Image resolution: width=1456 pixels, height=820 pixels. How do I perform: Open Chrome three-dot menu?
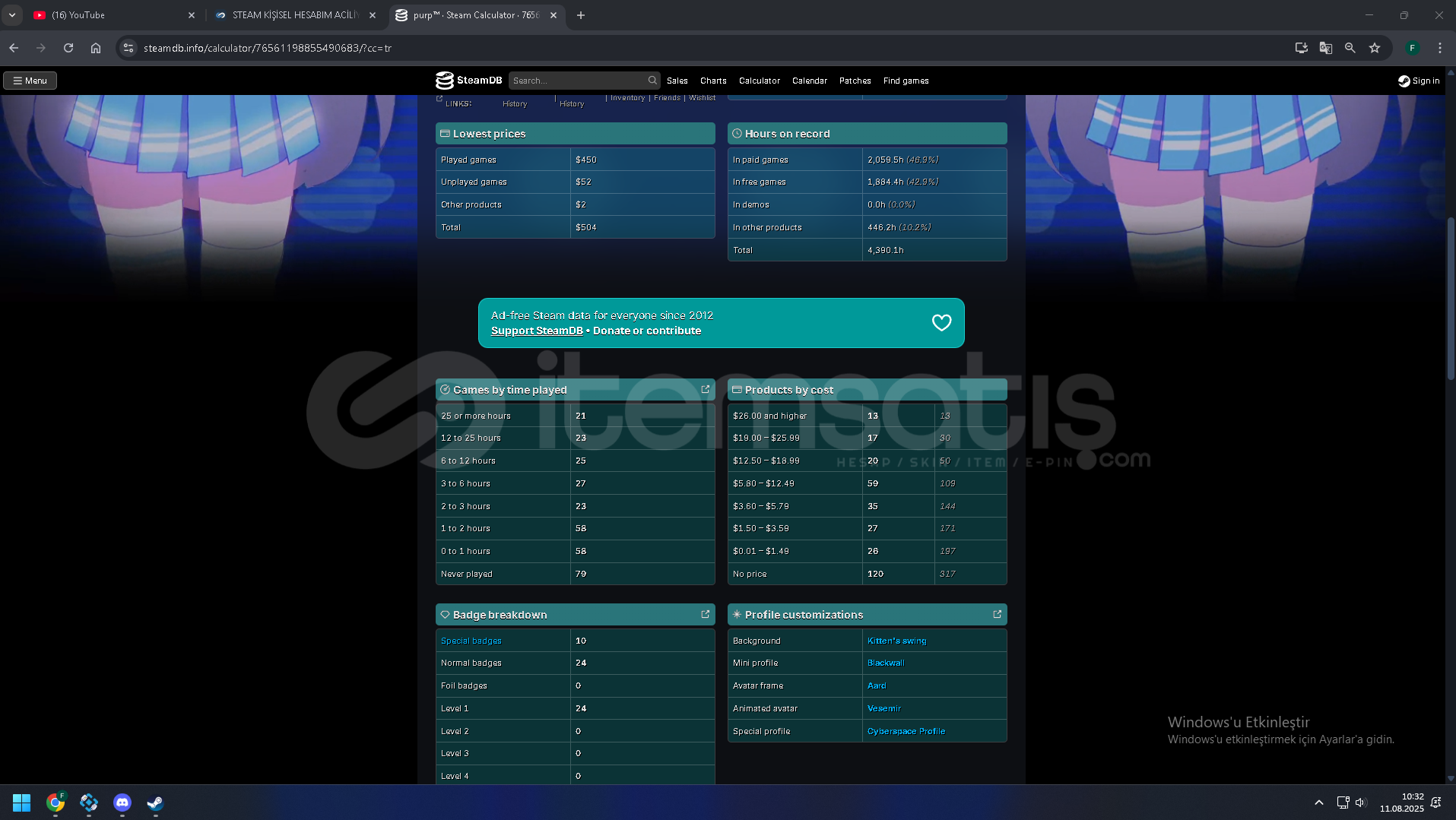coord(1440,48)
